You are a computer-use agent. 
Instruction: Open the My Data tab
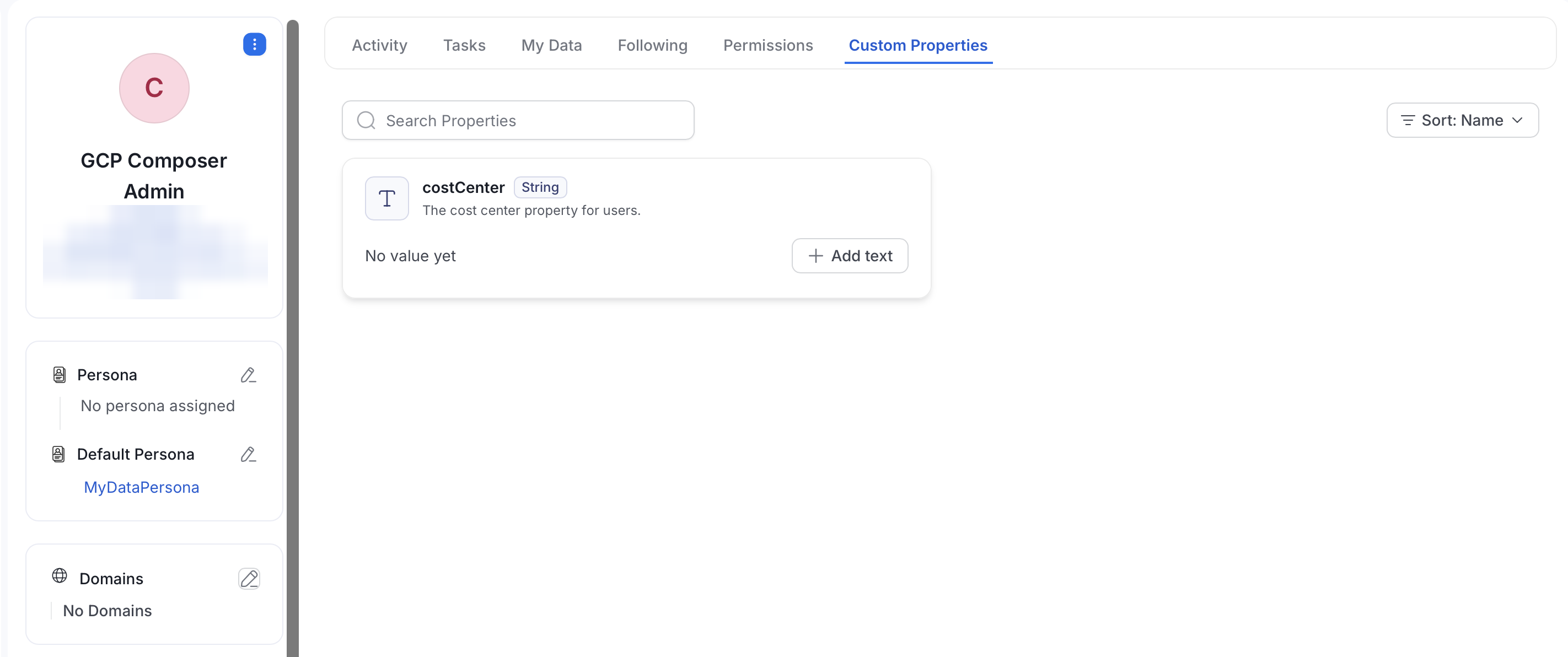tap(551, 45)
